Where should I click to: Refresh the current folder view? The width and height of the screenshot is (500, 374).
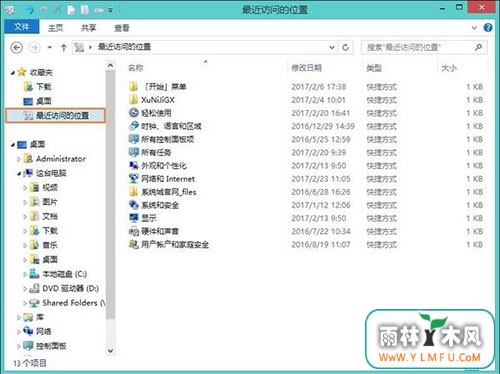[346, 47]
